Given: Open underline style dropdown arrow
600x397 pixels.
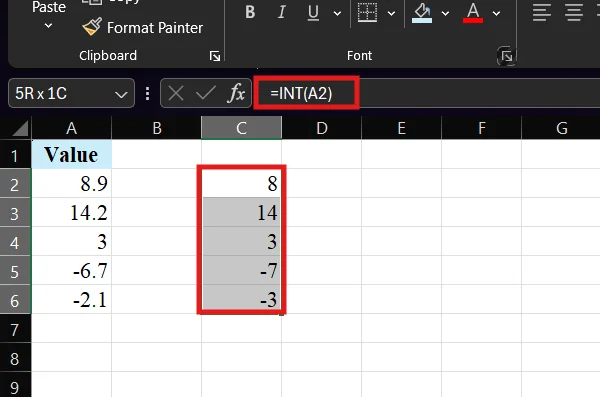Looking at the screenshot, I should [337, 13].
